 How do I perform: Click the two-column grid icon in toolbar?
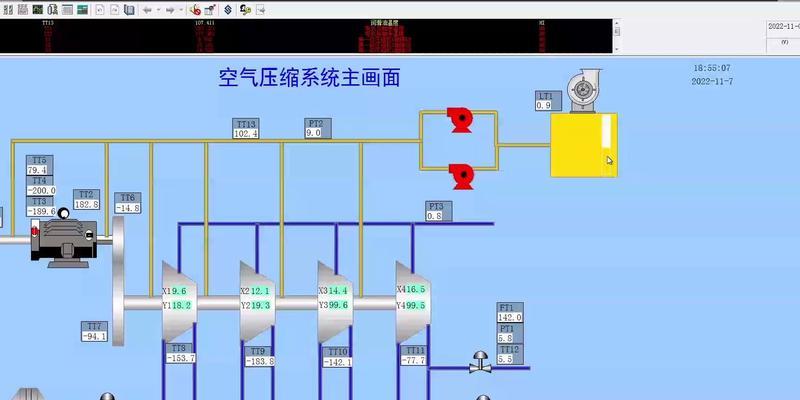point(8,10)
